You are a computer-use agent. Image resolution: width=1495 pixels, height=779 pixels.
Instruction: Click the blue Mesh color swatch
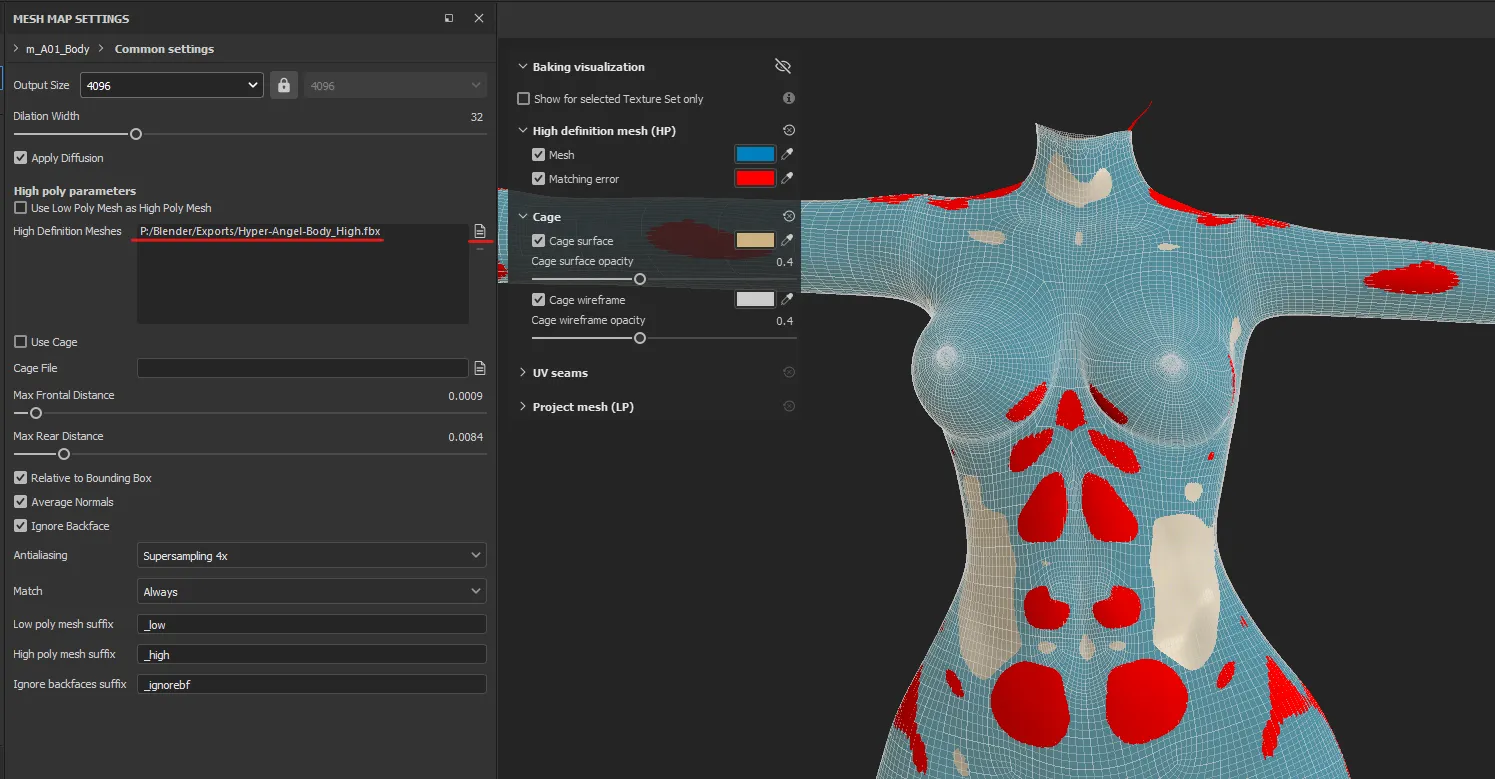755,154
